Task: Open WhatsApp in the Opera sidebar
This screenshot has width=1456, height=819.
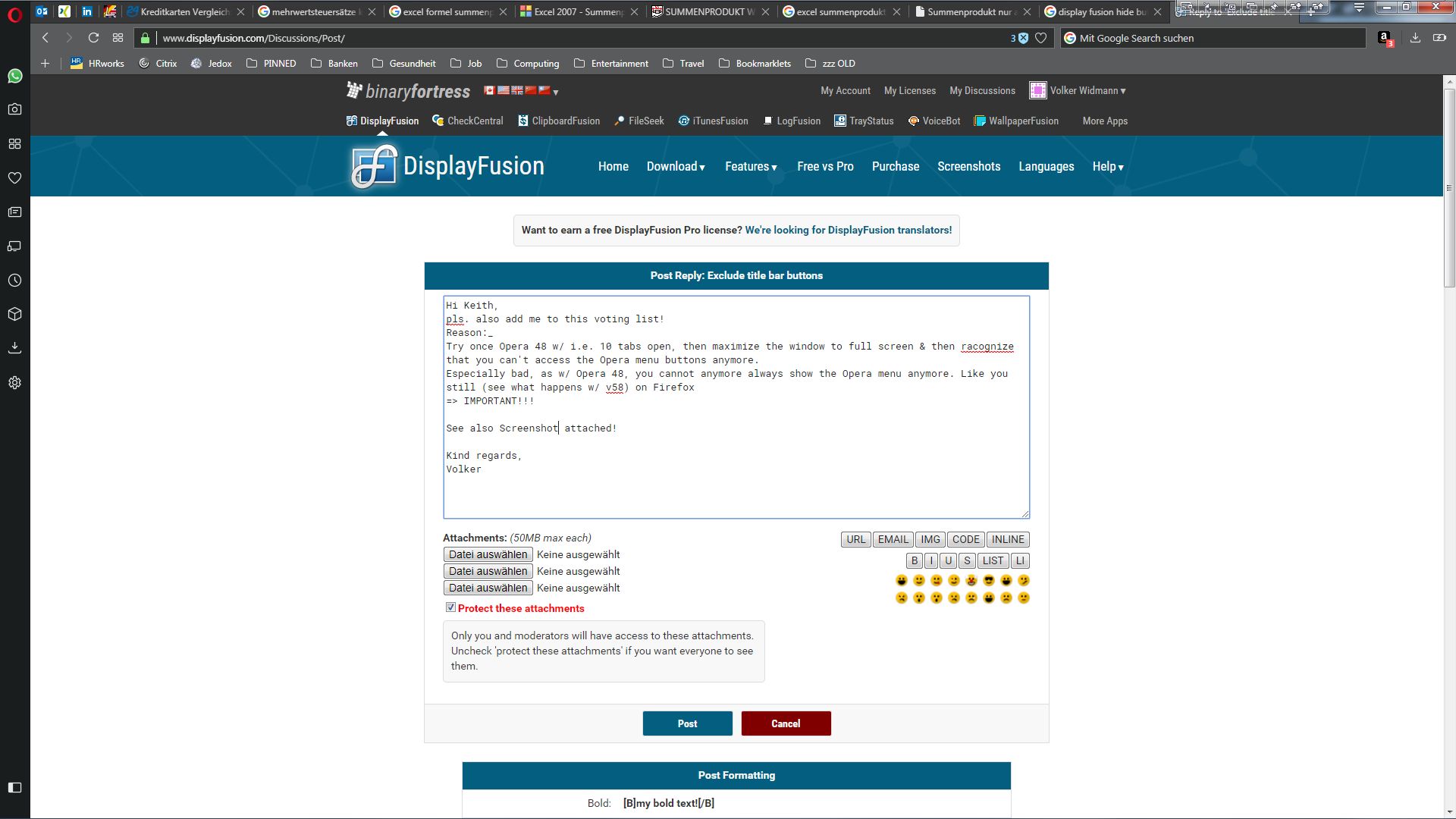Action: 14,76
